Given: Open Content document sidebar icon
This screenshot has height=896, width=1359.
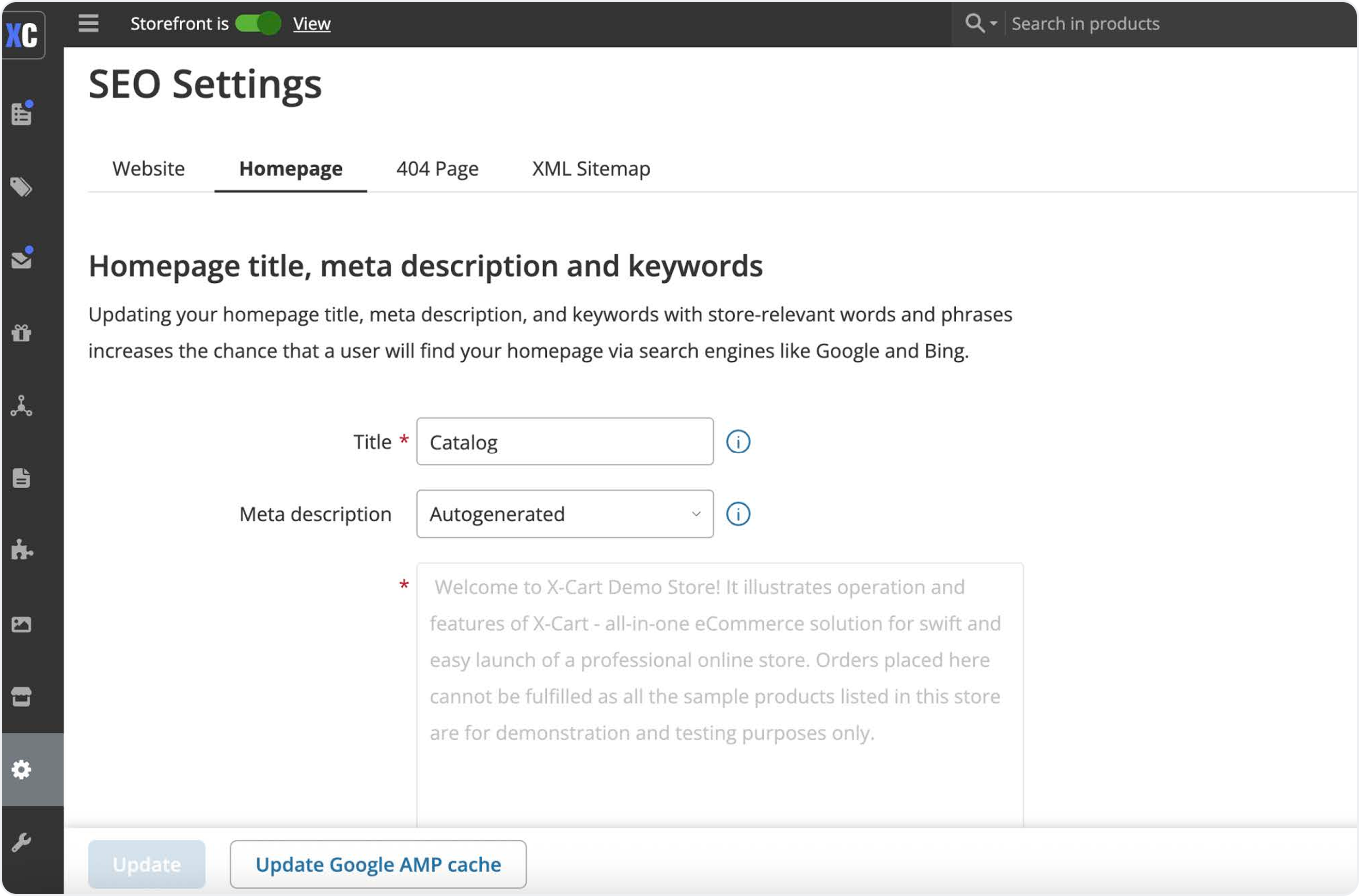Looking at the screenshot, I should (x=22, y=478).
